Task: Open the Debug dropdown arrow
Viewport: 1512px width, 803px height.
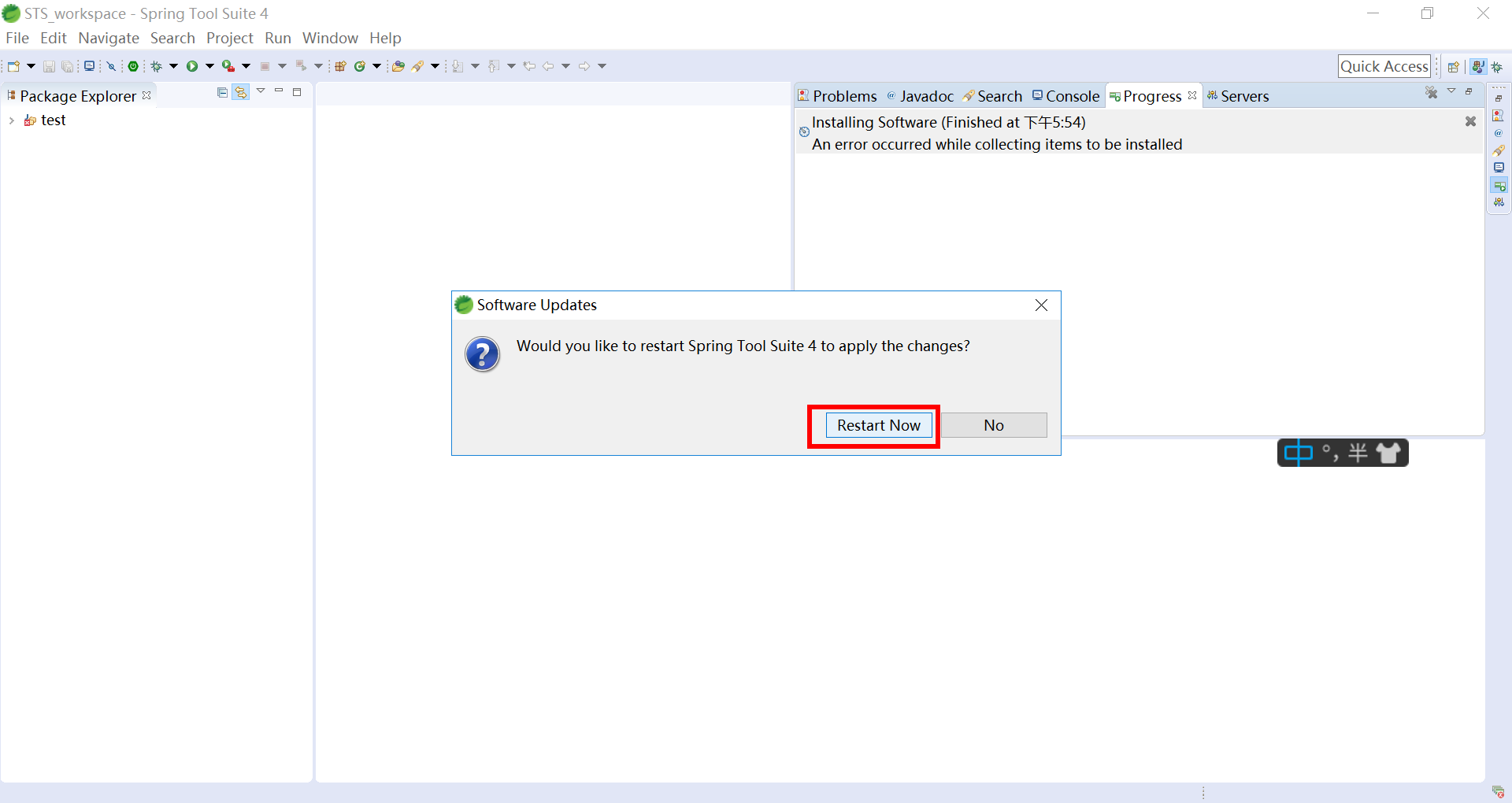Action: click(x=173, y=66)
